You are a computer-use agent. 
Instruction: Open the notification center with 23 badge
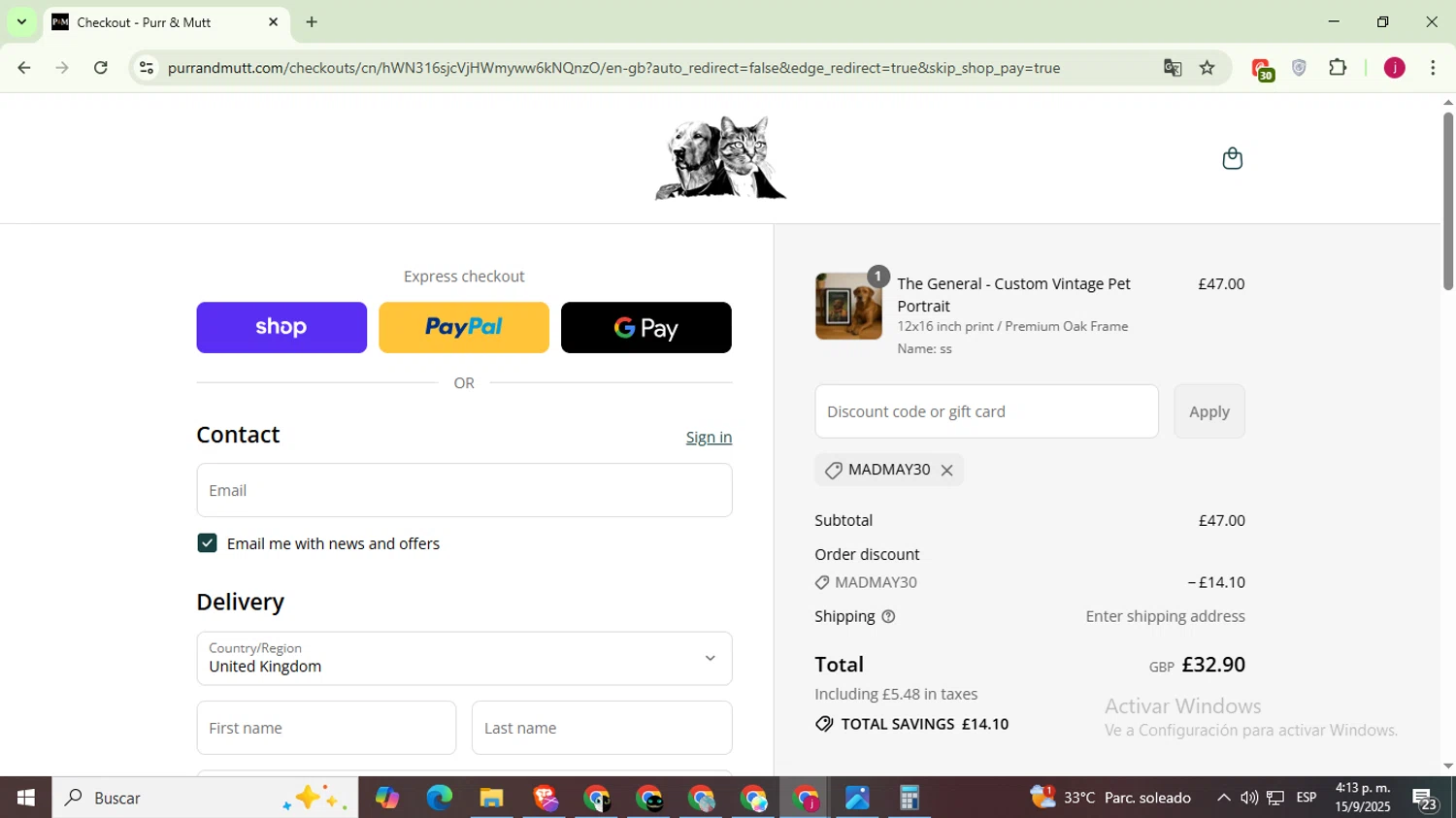(x=1425, y=799)
